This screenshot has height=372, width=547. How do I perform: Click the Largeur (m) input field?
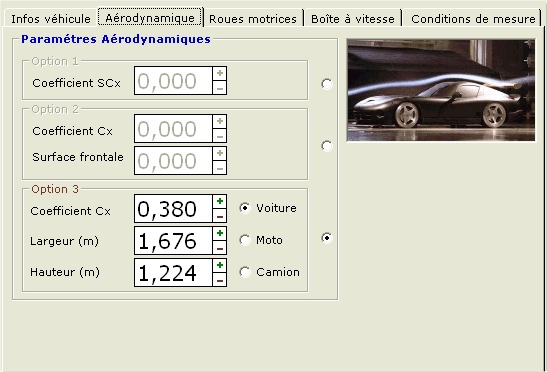pyautogui.click(x=173, y=241)
